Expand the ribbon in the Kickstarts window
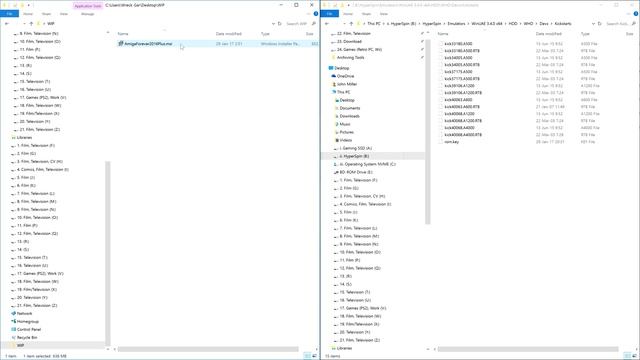 (x=629, y=14)
